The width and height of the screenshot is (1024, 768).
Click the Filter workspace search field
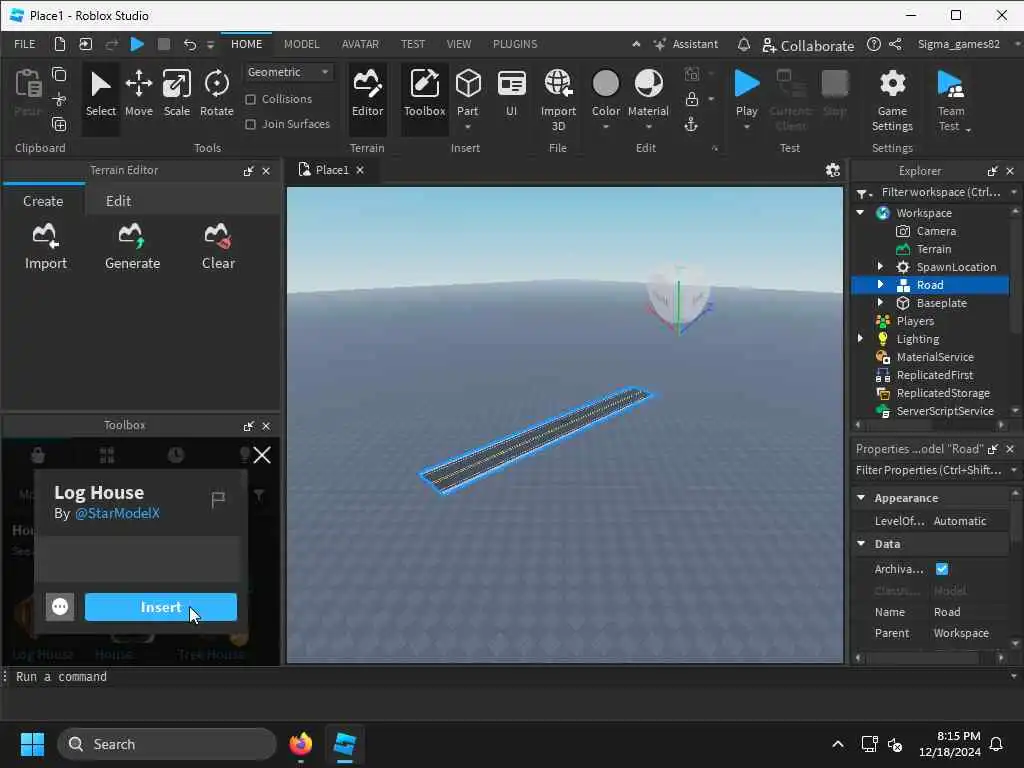[x=940, y=192]
